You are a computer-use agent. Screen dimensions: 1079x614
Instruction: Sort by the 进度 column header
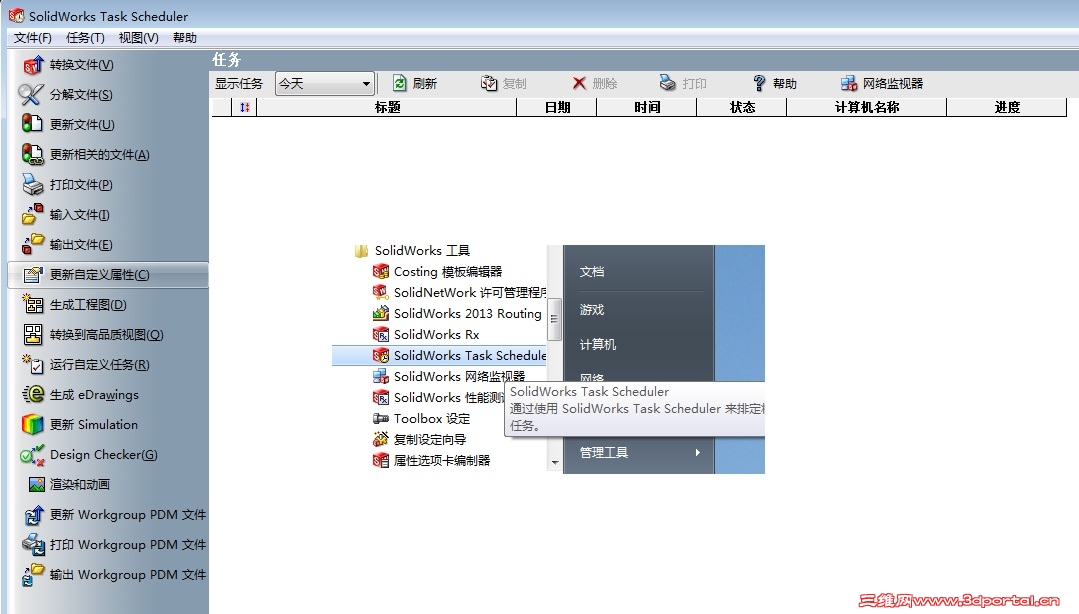[x=1007, y=107]
